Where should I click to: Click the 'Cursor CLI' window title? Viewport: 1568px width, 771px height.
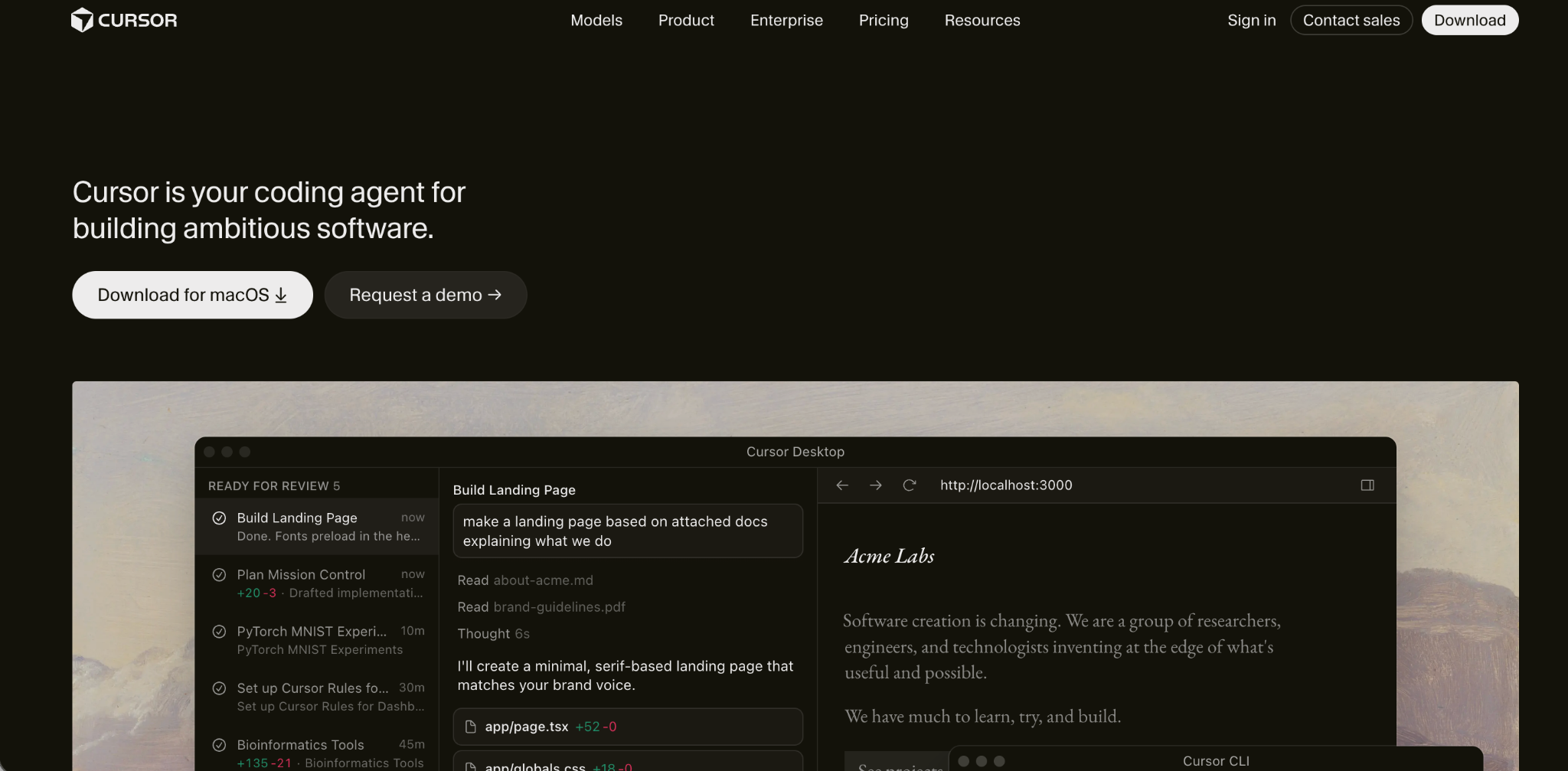click(x=1216, y=761)
